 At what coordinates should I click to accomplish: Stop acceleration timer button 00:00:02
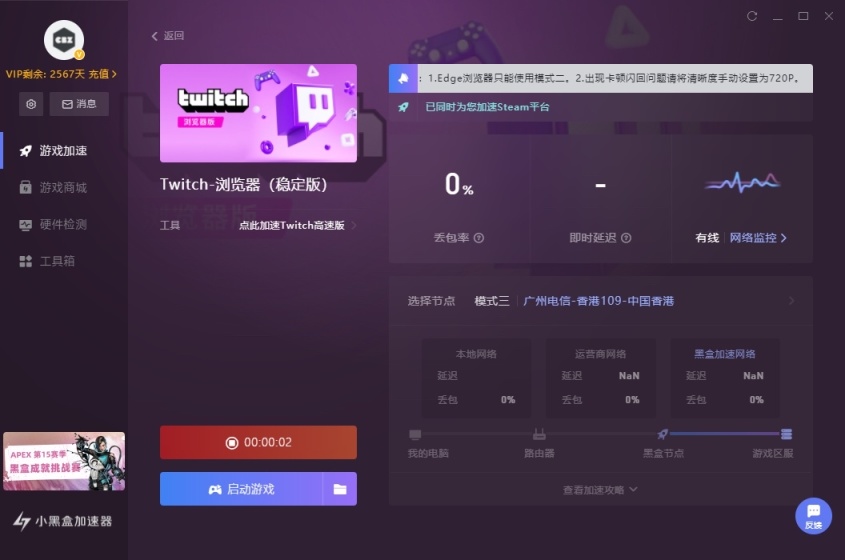point(258,443)
